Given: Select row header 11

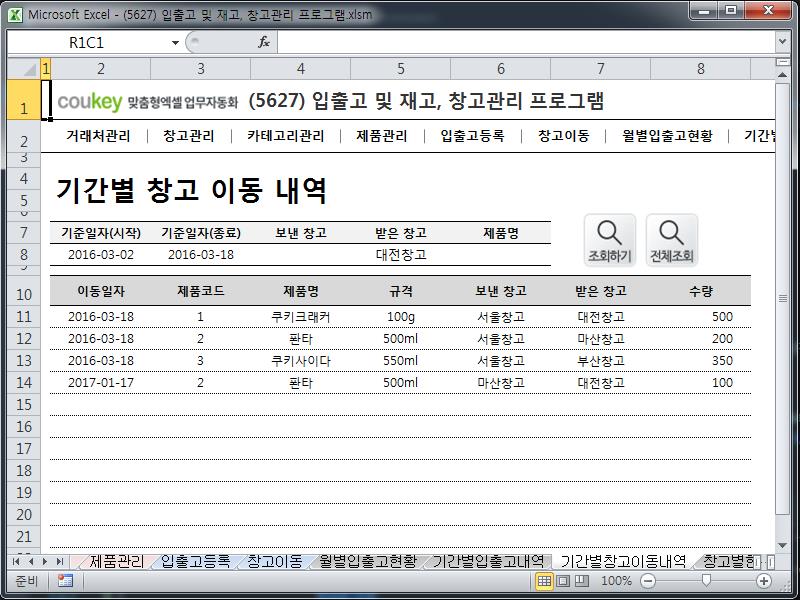Looking at the screenshot, I should pos(23,317).
